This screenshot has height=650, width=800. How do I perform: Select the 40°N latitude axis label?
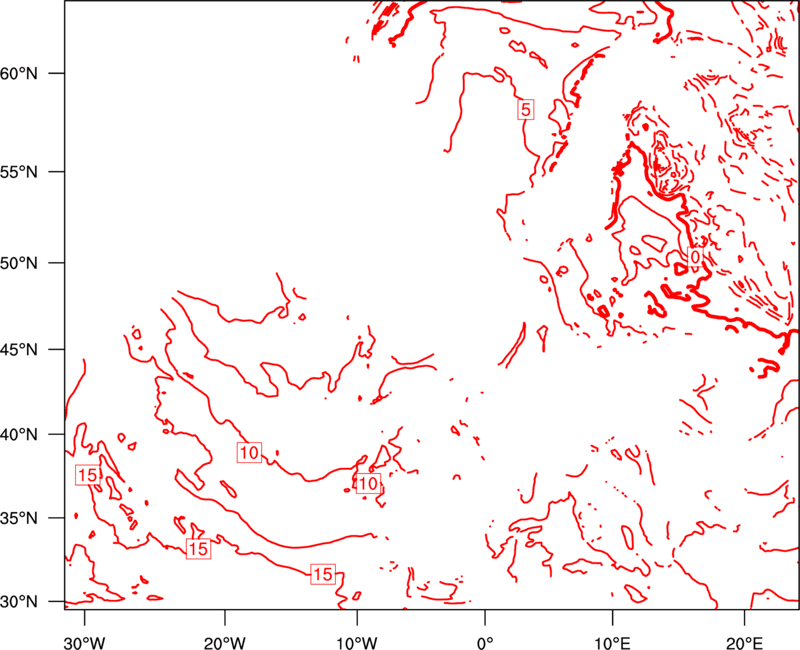[x=19, y=434]
